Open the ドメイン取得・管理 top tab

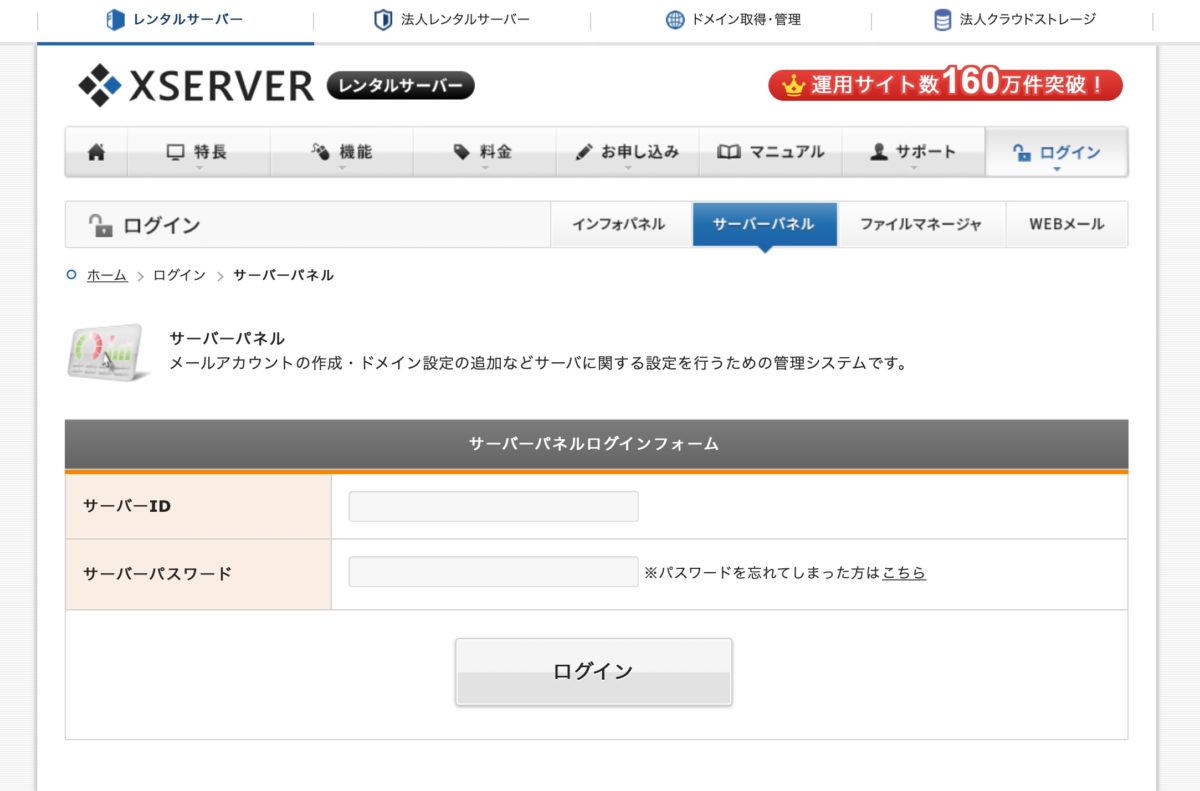[x=732, y=20]
